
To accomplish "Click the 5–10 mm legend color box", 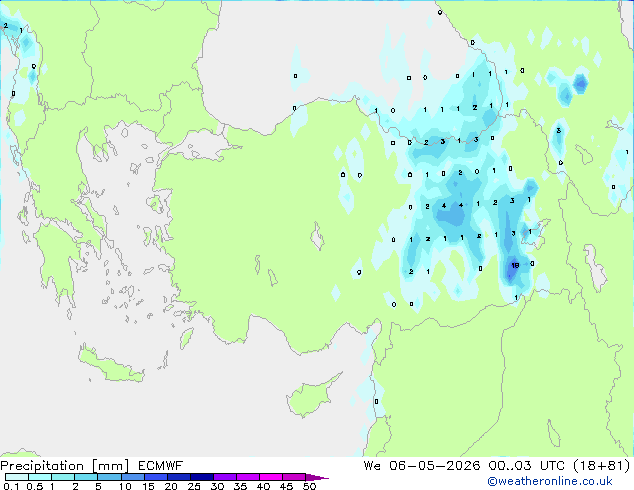I will pos(109,477).
